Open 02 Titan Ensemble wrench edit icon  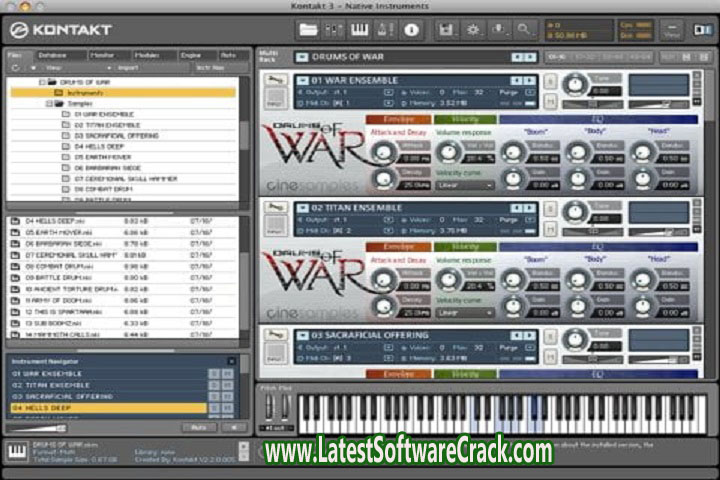[275, 207]
